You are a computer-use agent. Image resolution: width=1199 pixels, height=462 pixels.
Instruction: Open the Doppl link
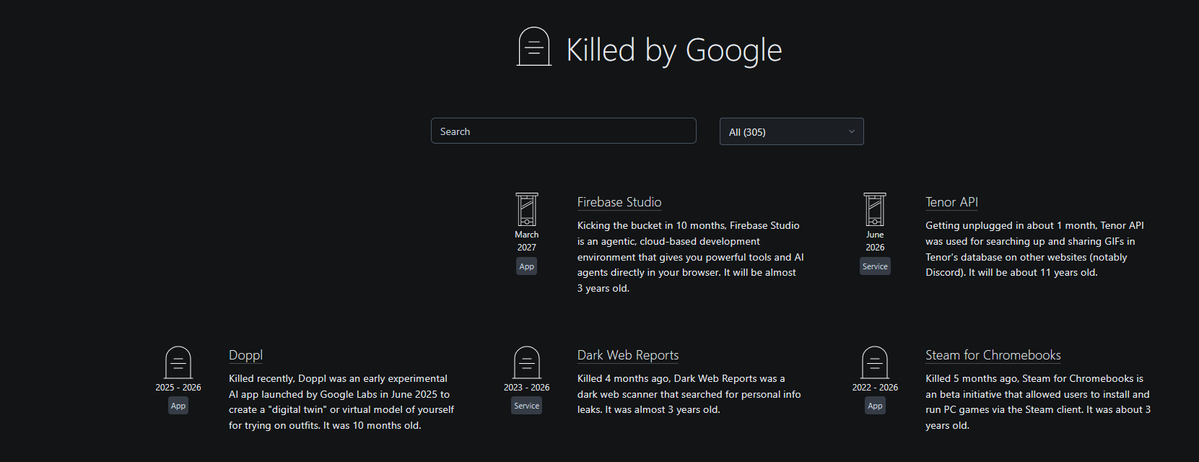[245, 355]
